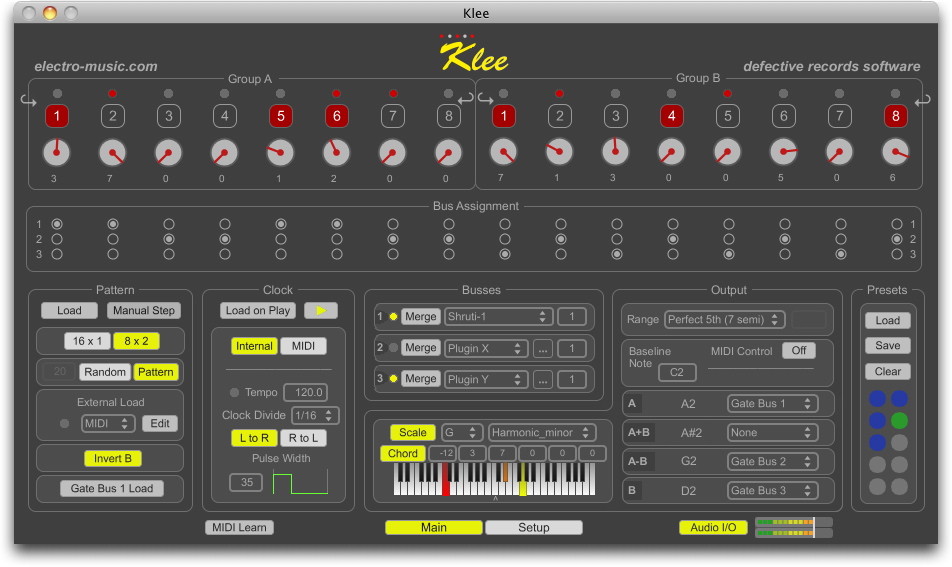Viewport: 952px width, 567px height.
Task: Click the External Load indicator light
Action: click(x=64, y=423)
